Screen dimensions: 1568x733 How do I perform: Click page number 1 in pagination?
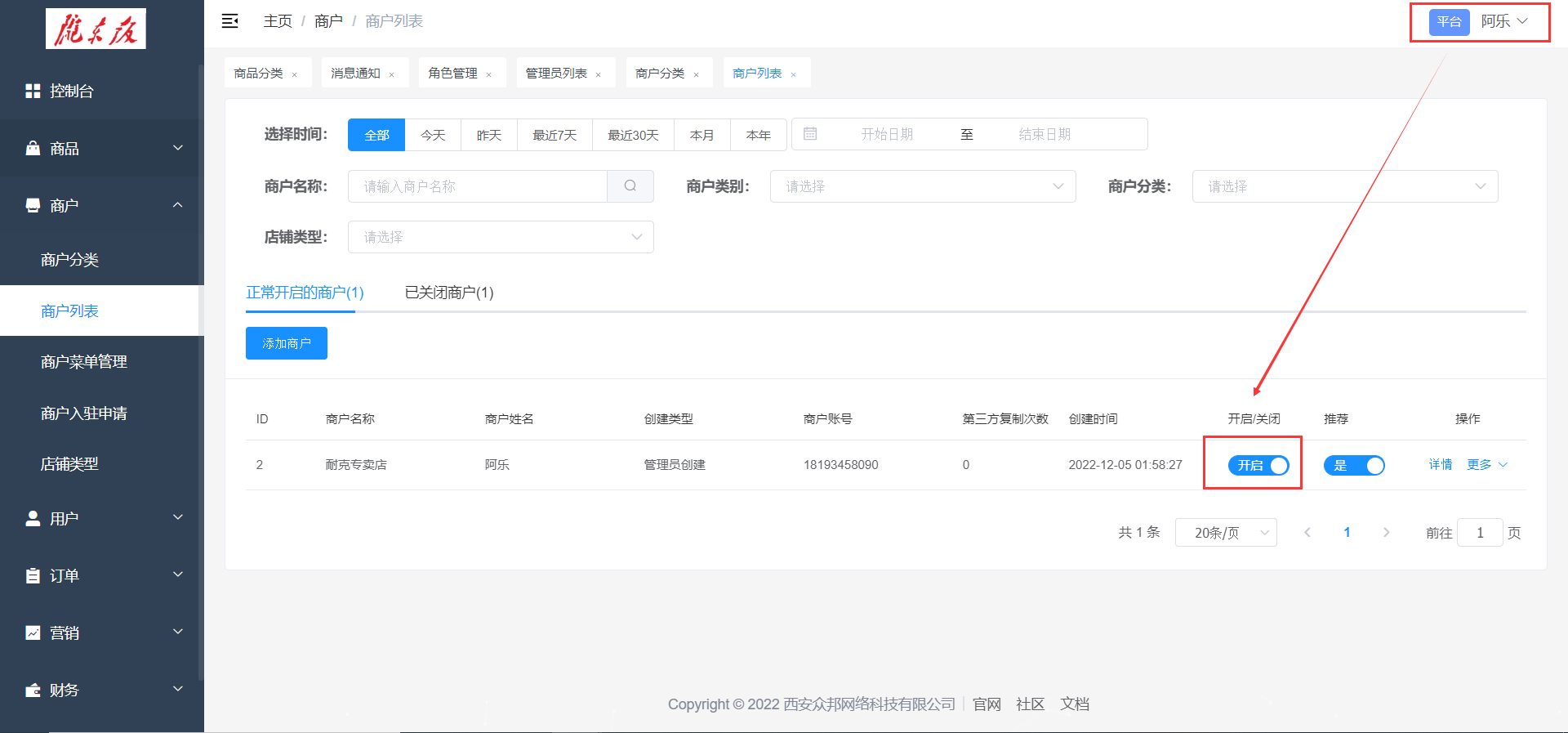coord(1347,533)
